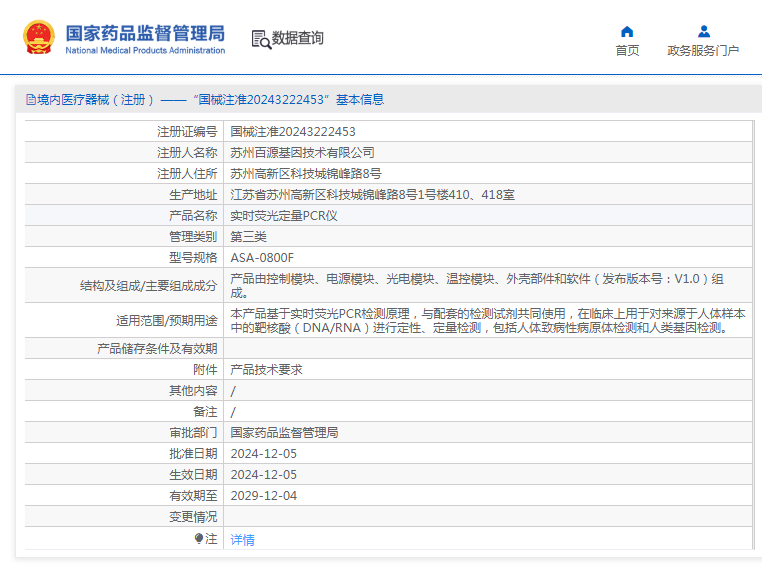
Task: Click the 境内医疗器械（注册）基本信息 header
Action: pyautogui.click(x=205, y=100)
